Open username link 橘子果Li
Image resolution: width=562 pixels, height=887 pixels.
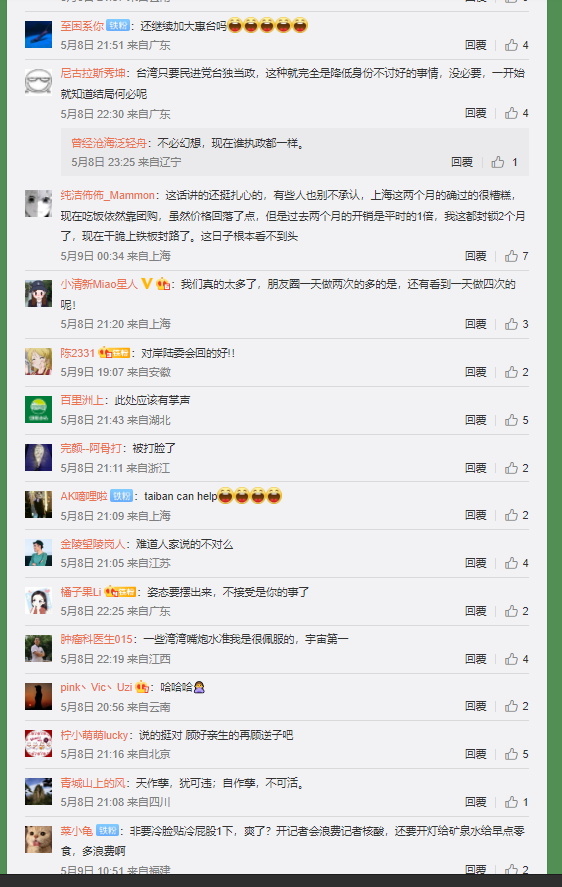click(81, 592)
